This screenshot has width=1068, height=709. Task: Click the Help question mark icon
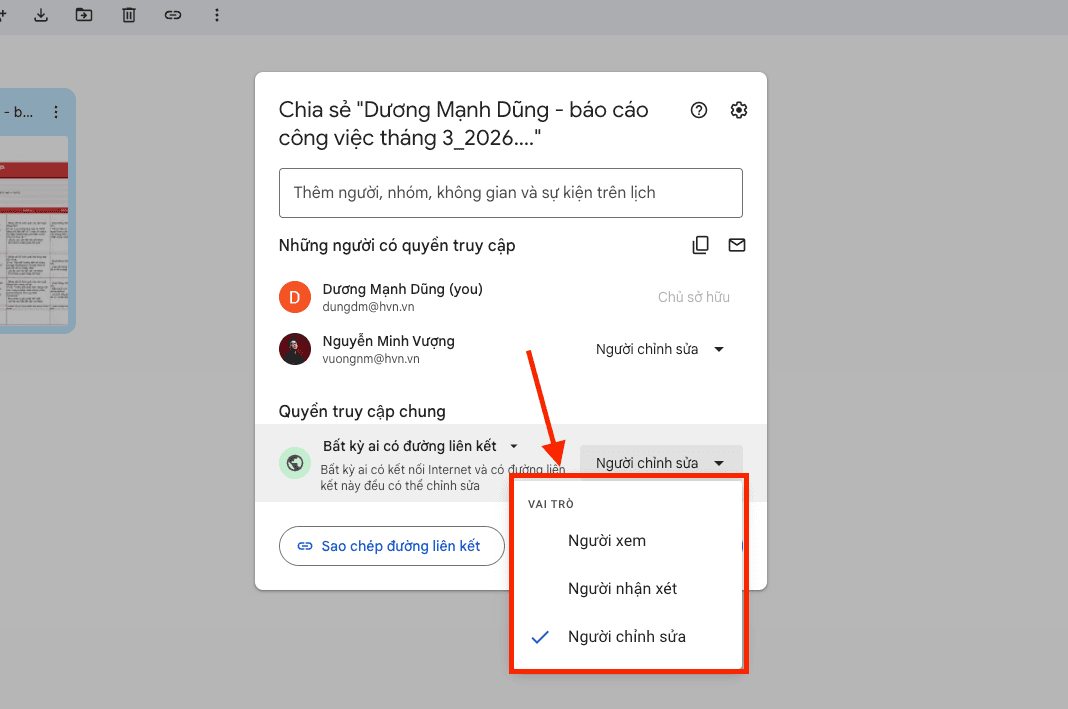pyautogui.click(x=698, y=110)
